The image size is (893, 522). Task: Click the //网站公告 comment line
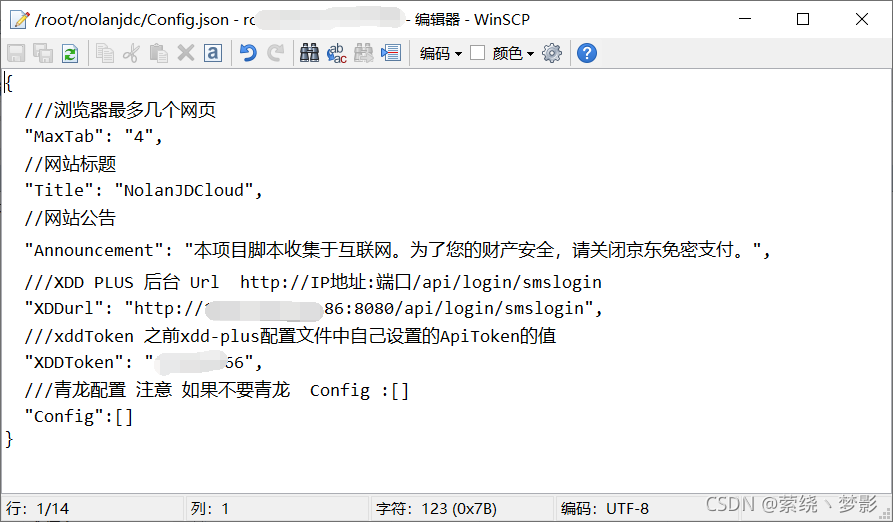pos(70,218)
